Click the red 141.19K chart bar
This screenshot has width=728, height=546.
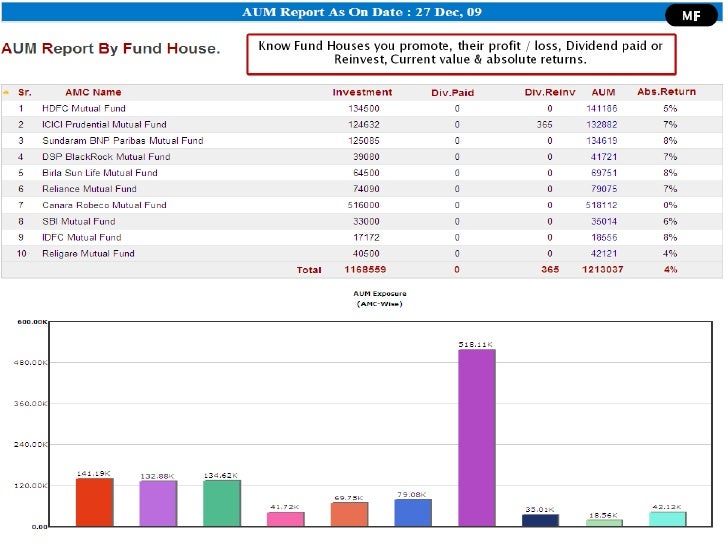click(x=95, y=502)
